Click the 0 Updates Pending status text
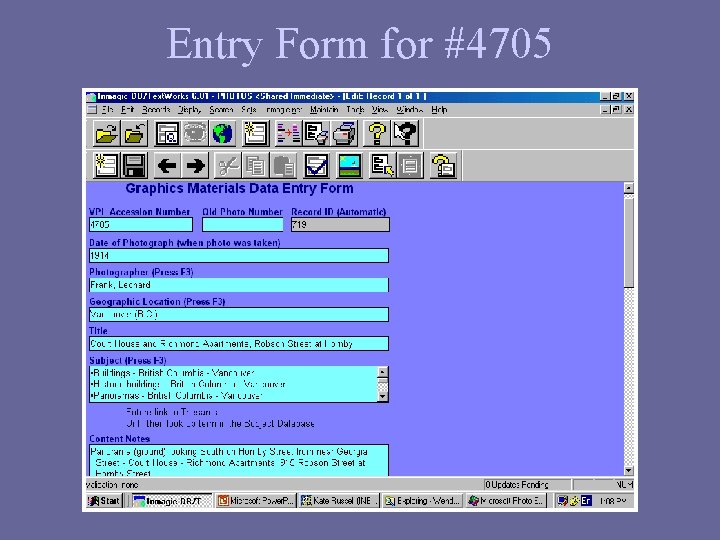The width and height of the screenshot is (720, 540). [x=517, y=485]
